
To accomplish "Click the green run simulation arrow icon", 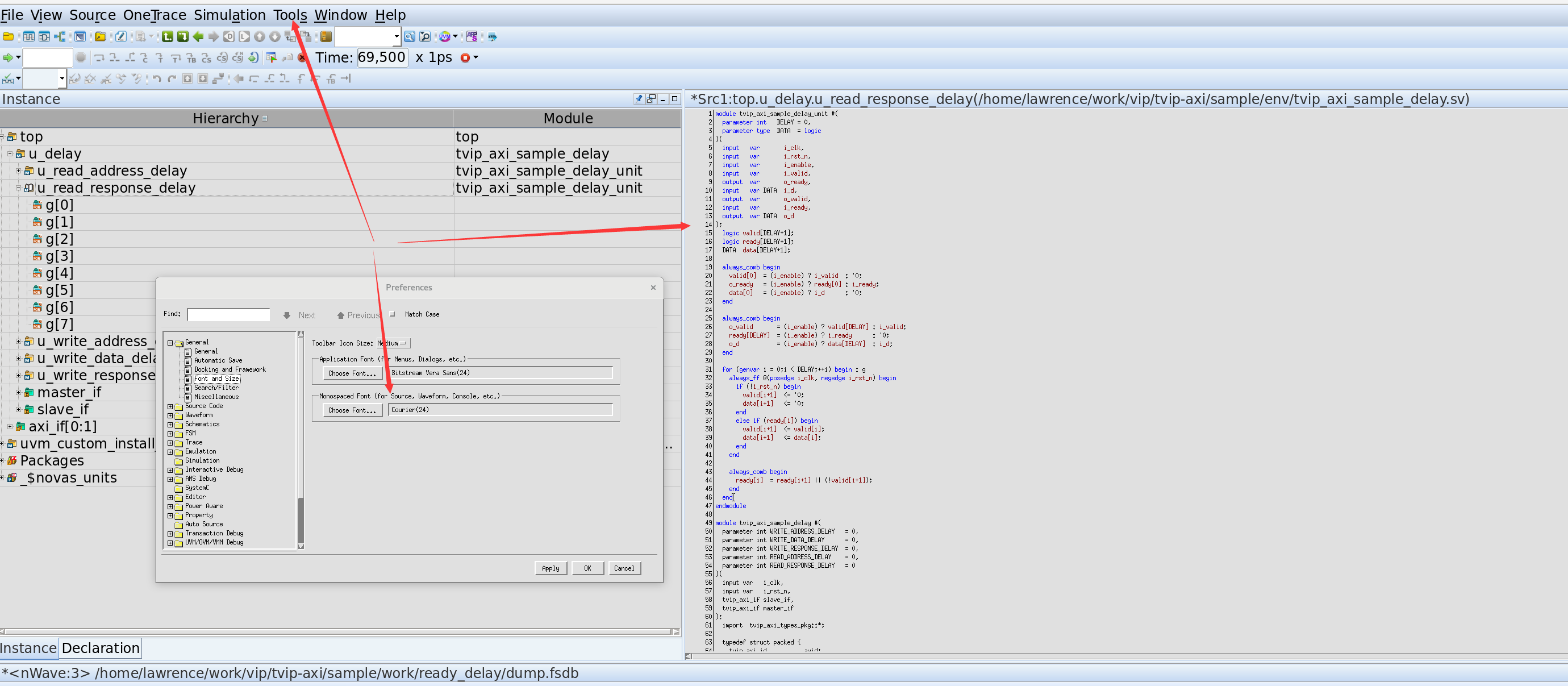I will click(8, 58).
